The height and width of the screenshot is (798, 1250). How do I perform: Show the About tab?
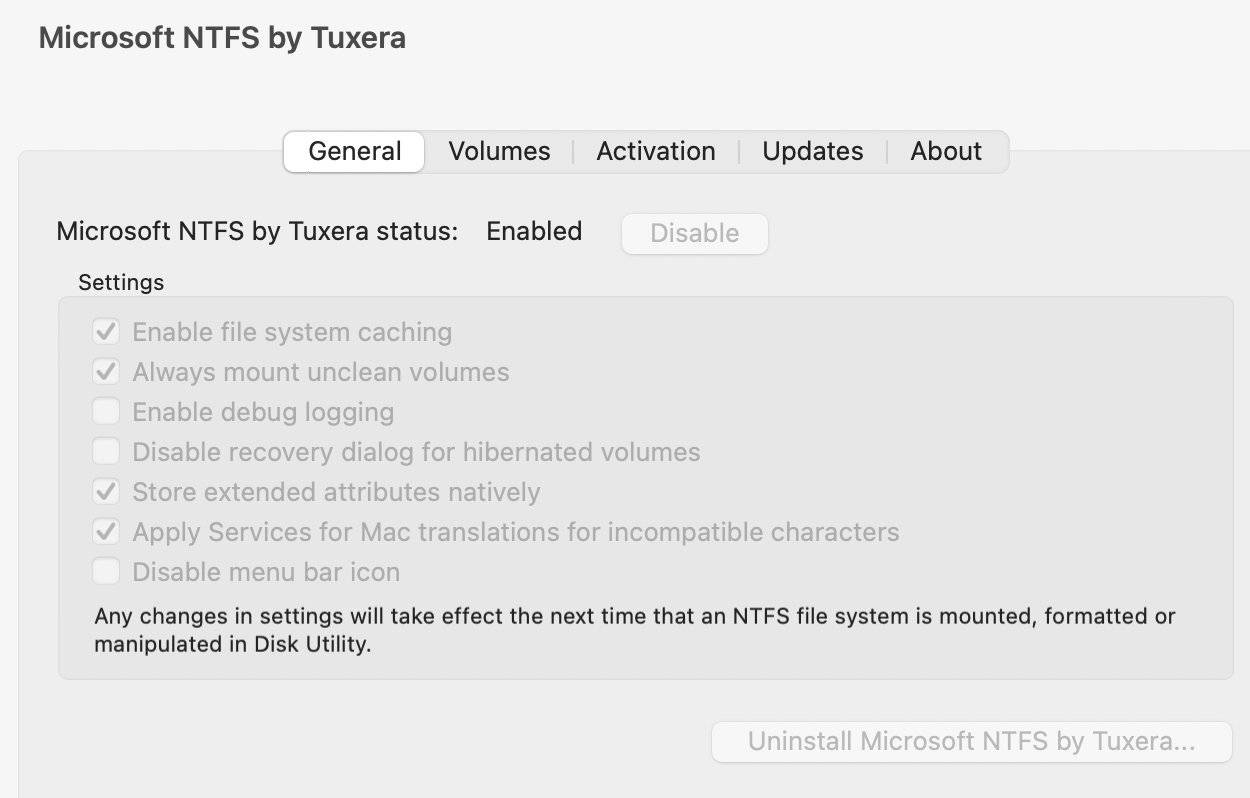946,152
